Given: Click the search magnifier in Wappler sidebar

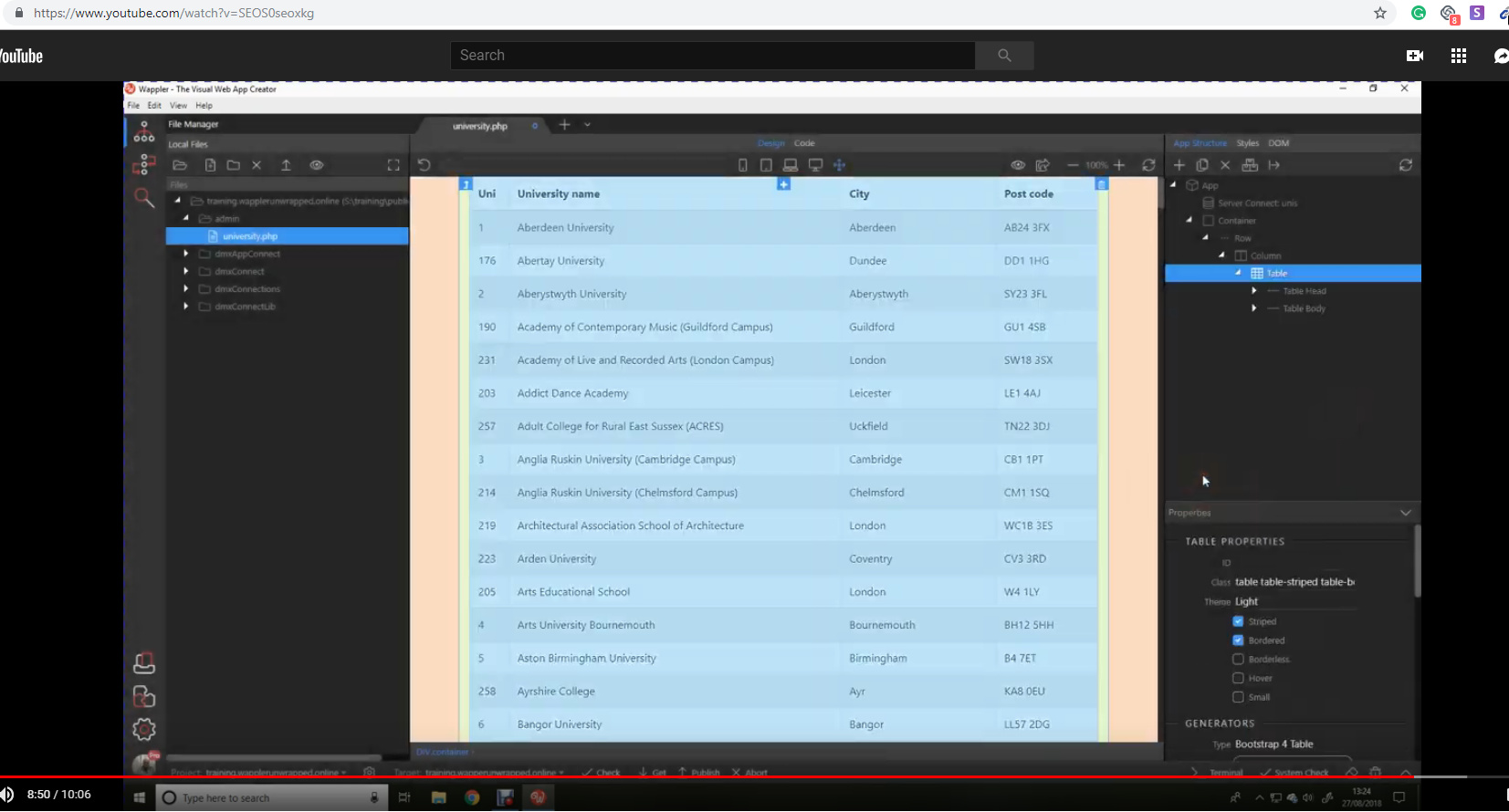Looking at the screenshot, I should coord(144,197).
